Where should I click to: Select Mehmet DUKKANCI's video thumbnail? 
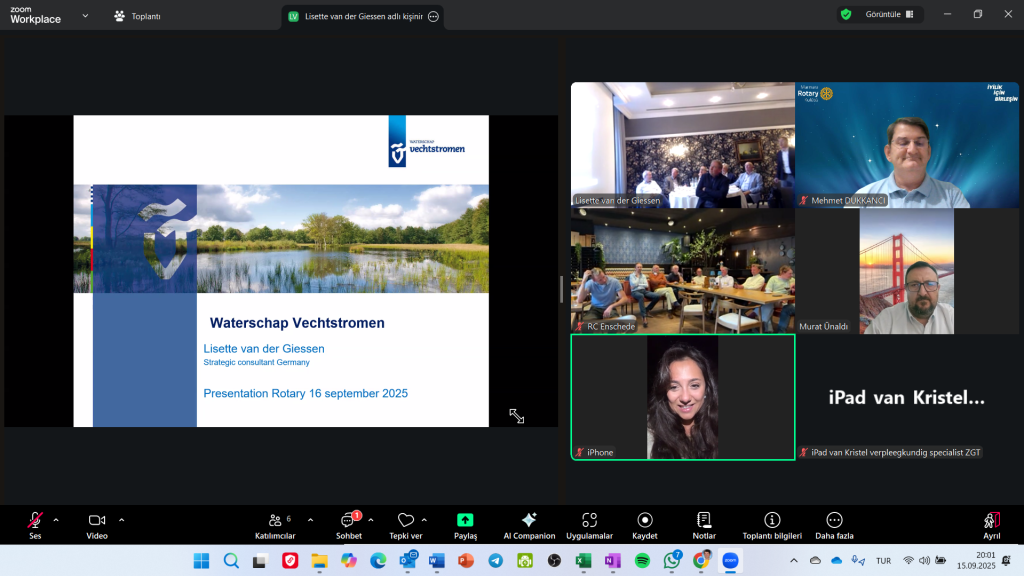(908, 145)
